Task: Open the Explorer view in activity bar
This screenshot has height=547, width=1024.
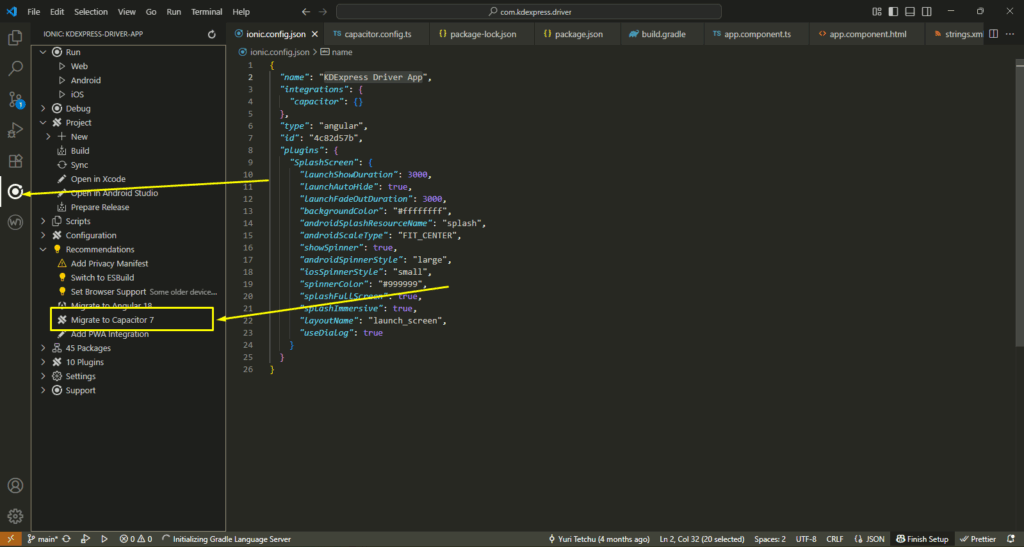Action: pyautogui.click(x=15, y=38)
